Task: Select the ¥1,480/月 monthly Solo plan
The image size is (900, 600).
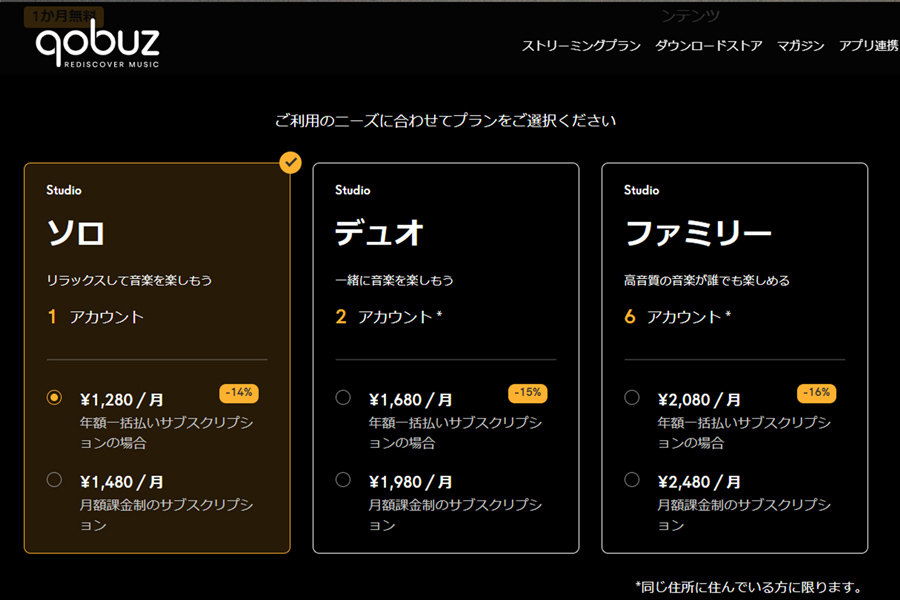Action: (x=54, y=479)
